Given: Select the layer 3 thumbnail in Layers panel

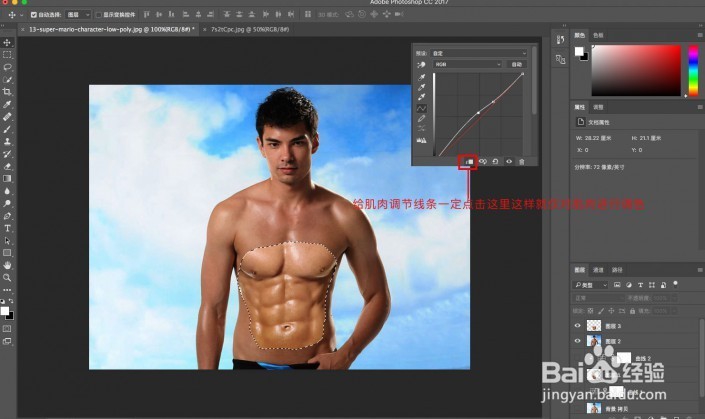Looking at the screenshot, I should coord(594,325).
